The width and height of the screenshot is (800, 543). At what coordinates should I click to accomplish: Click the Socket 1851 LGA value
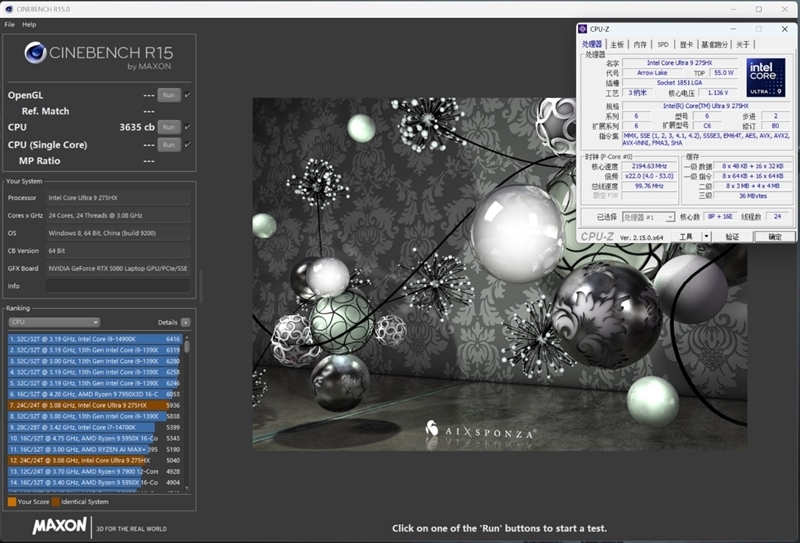coord(680,83)
